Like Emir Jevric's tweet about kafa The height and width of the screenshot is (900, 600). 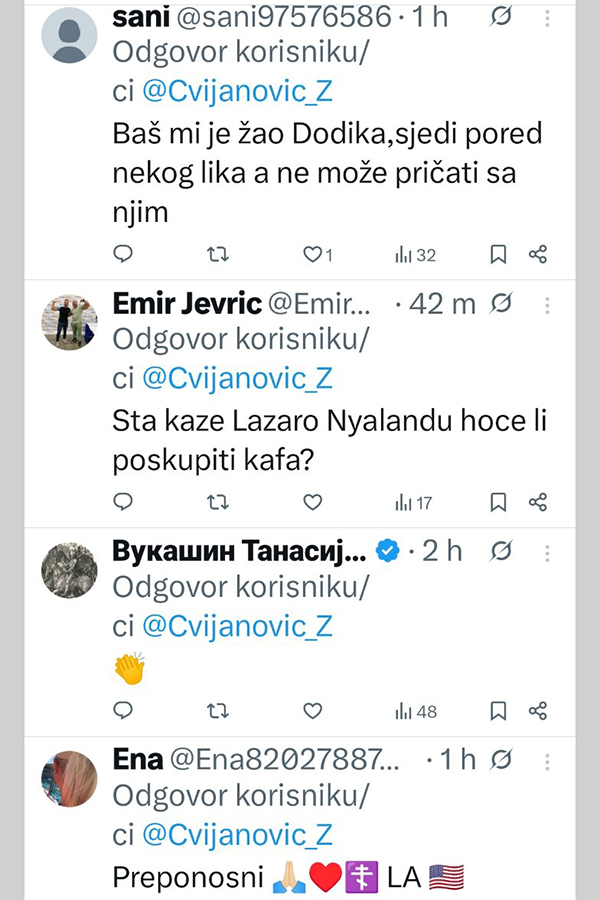tap(312, 501)
